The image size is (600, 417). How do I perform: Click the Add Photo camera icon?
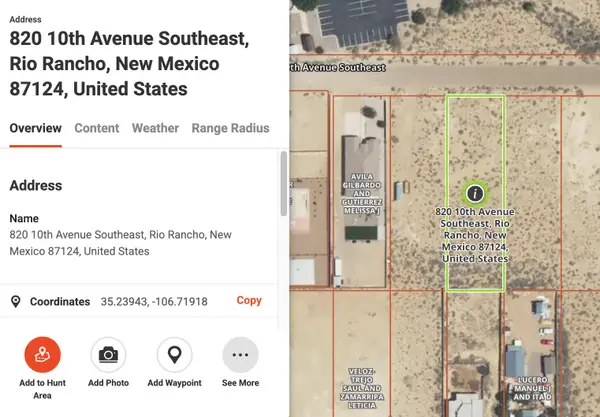108,355
